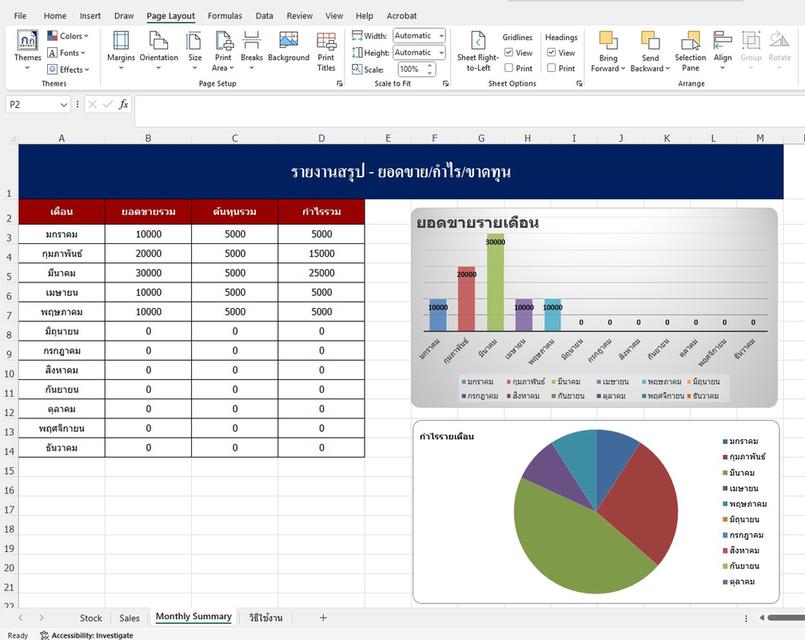
Task: Click the formula bar input field
Action: [x=469, y=110]
